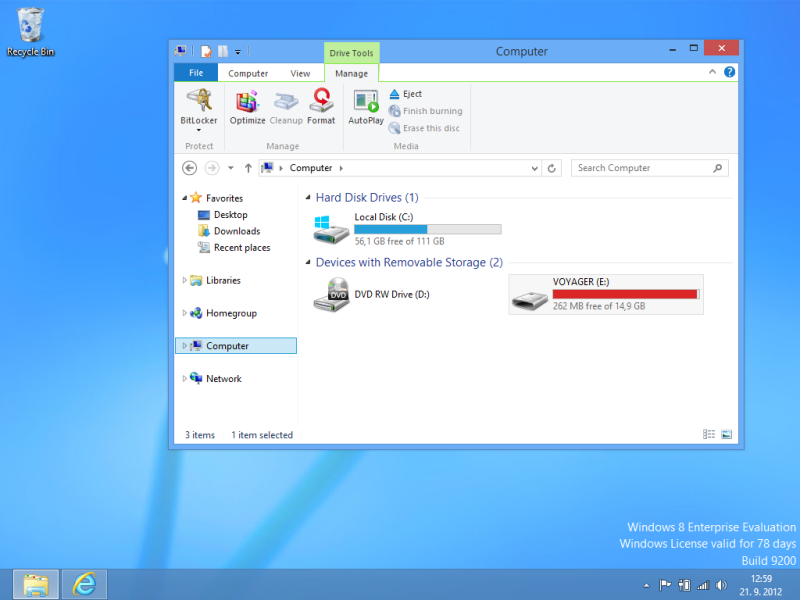Navigate up one folder level
Image resolution: width=800 pixels, height=600 pixels.
pos(248,168)
